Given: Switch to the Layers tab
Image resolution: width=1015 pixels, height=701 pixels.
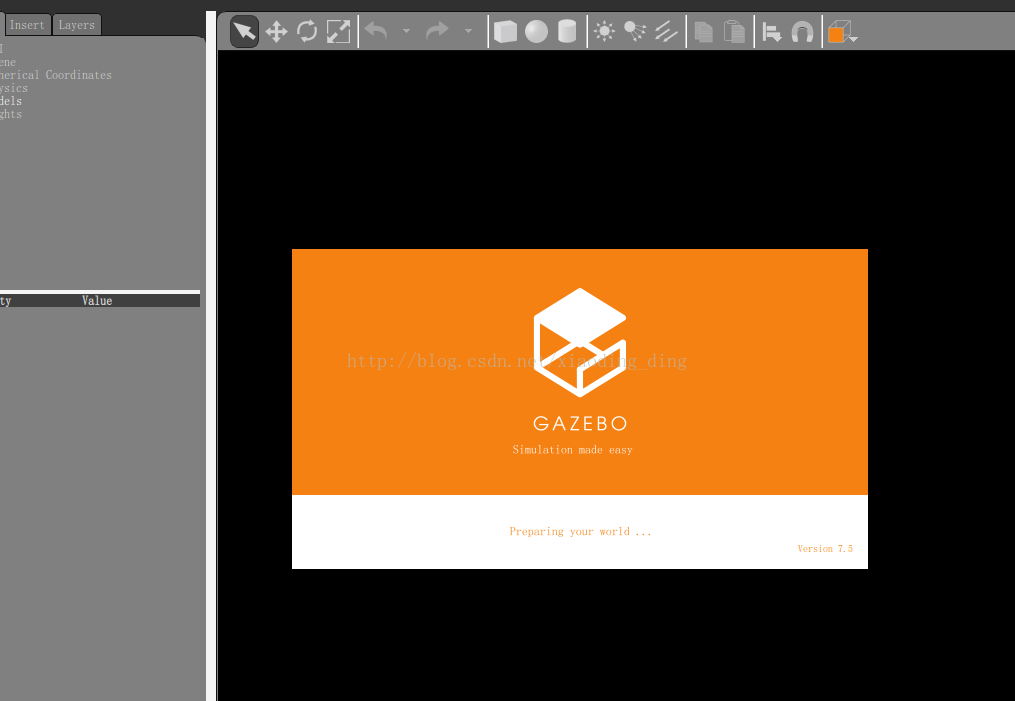Looking at the screenshot, I should coord(76,25).
